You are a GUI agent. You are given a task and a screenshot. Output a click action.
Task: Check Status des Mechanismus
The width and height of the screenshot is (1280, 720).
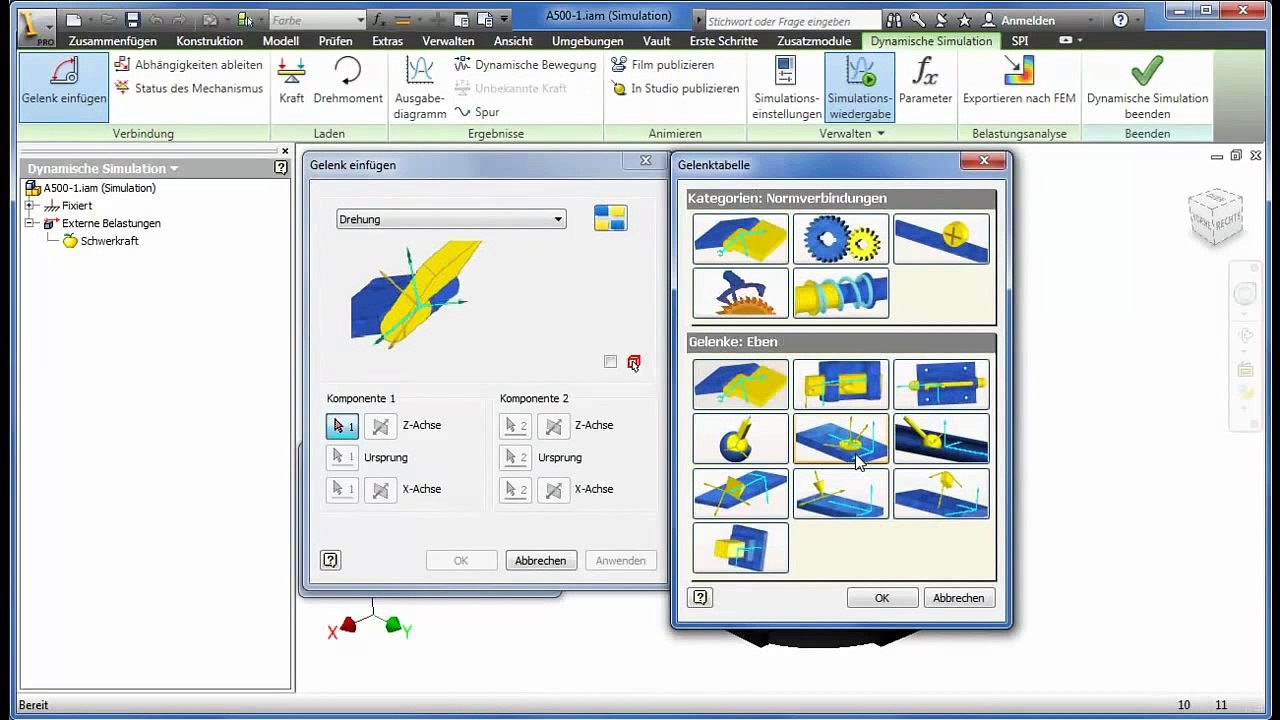tap(188, 88)
